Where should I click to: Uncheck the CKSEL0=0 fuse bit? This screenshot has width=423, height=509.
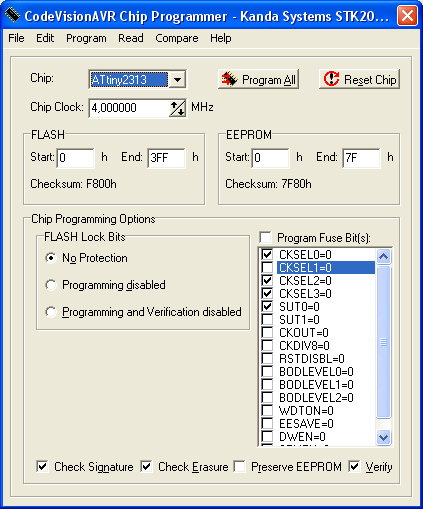point(267,254)
